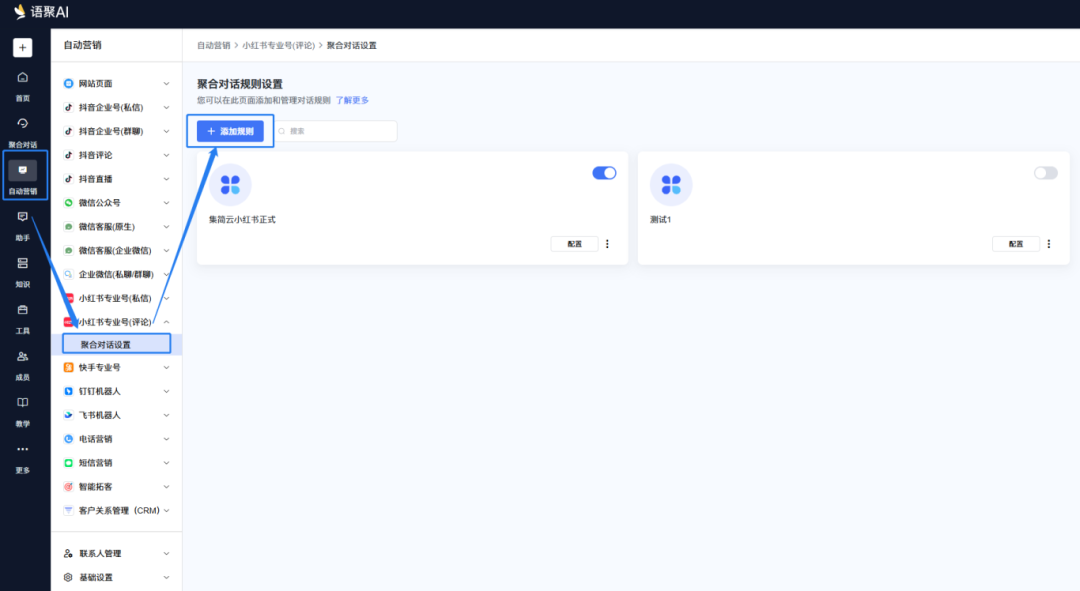The width and height of the screenshot is (1080, 591).
Task: Open the 工具 sidebar icon
Action: [x=23, y=310]
